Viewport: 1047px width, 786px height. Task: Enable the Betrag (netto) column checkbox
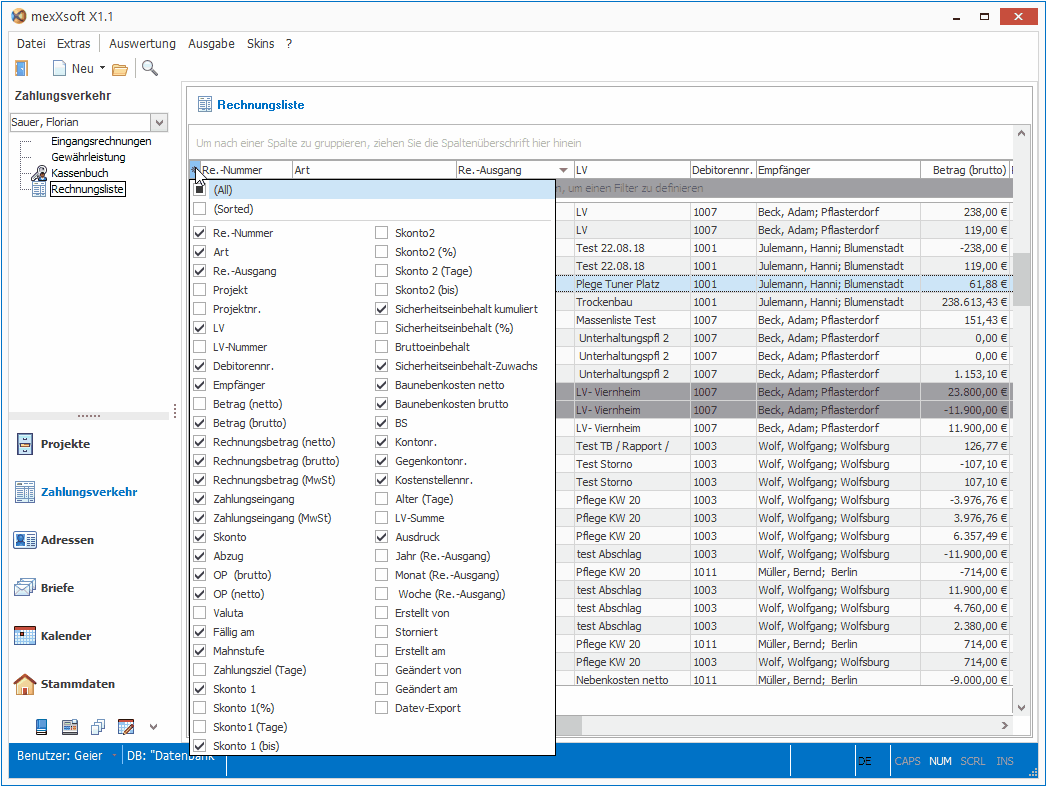click(x=200, y=404)
